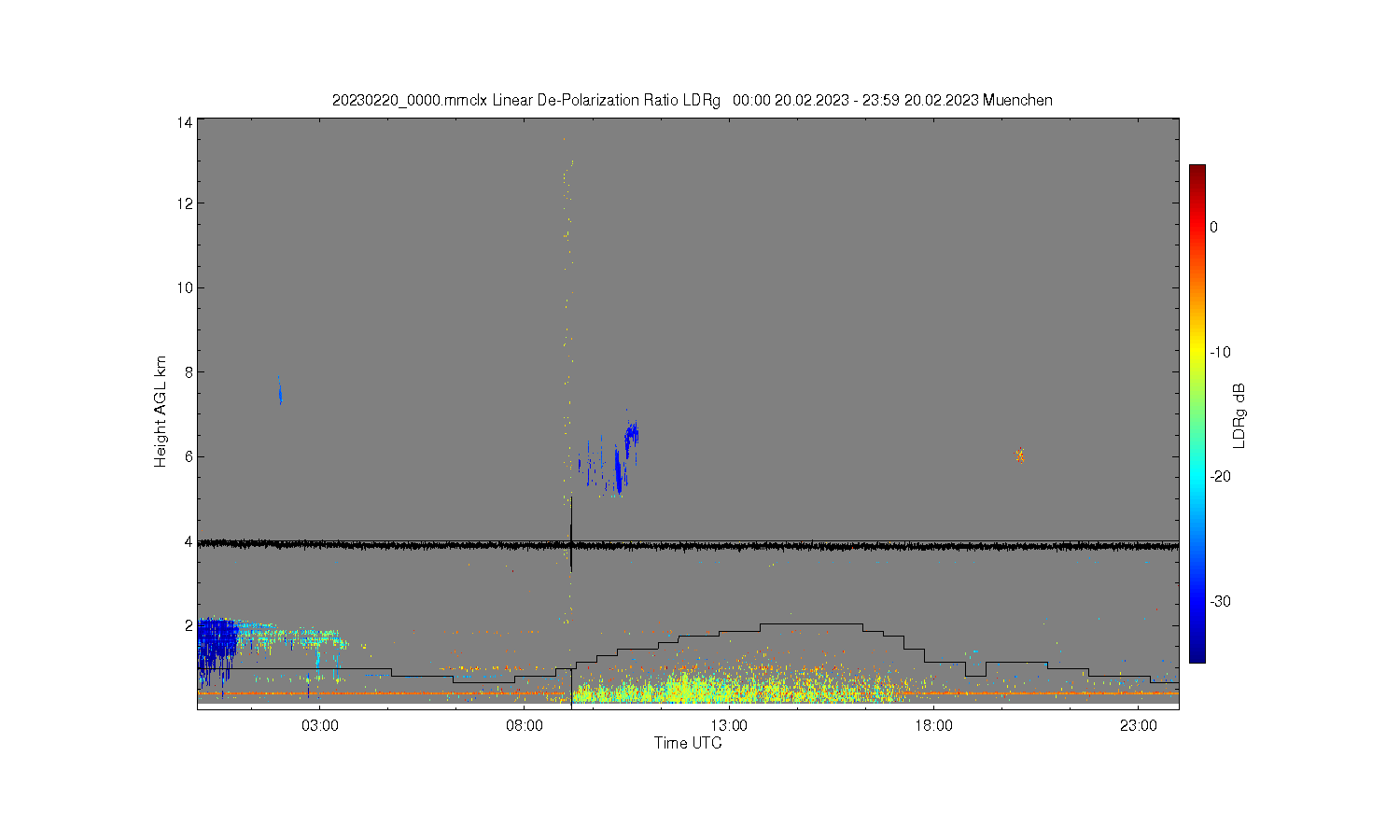Click the colorbar -10 dB label
1400x840 pixels.
click(x=1220, y=352)
